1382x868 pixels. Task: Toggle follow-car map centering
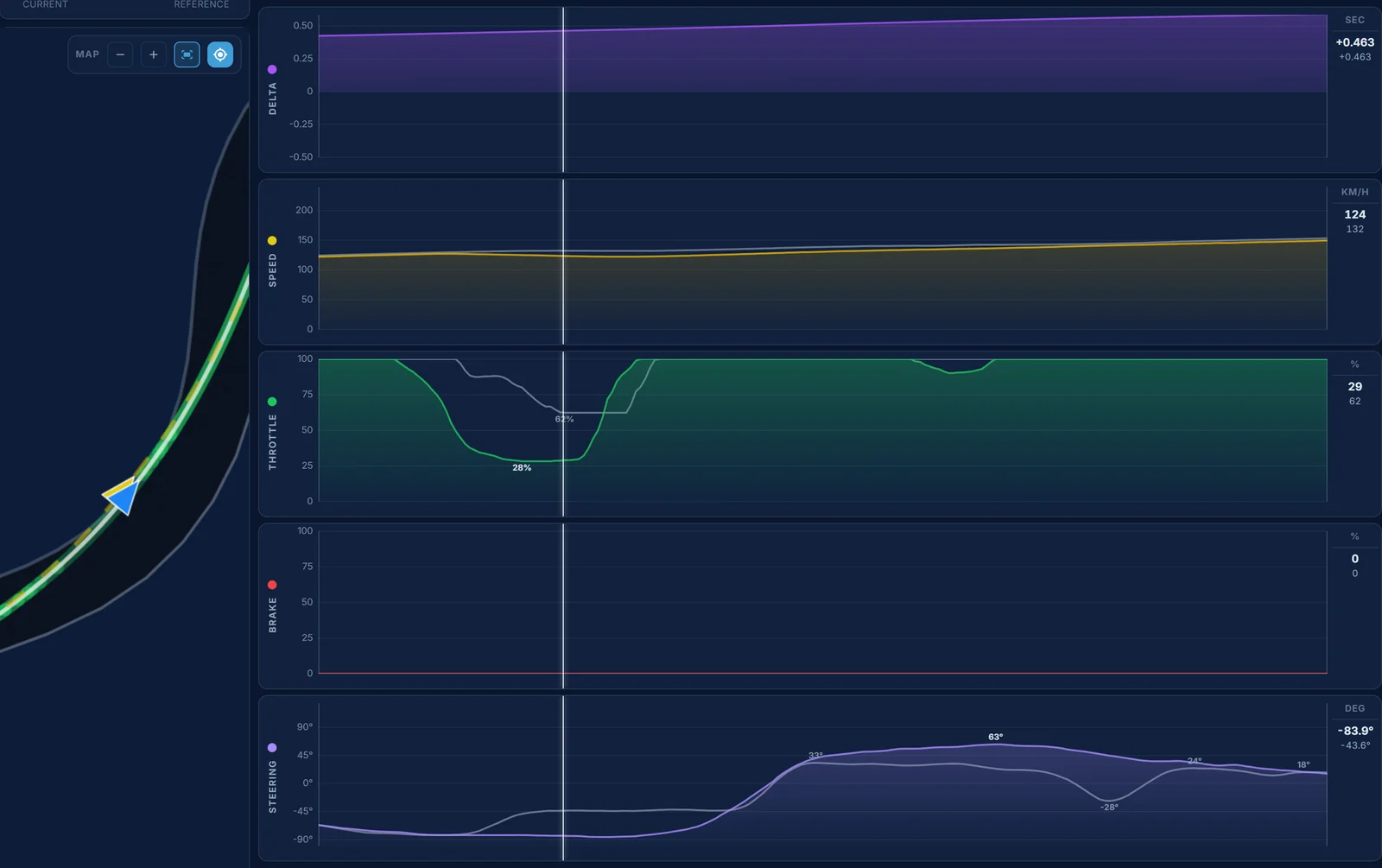pos(220,54)
